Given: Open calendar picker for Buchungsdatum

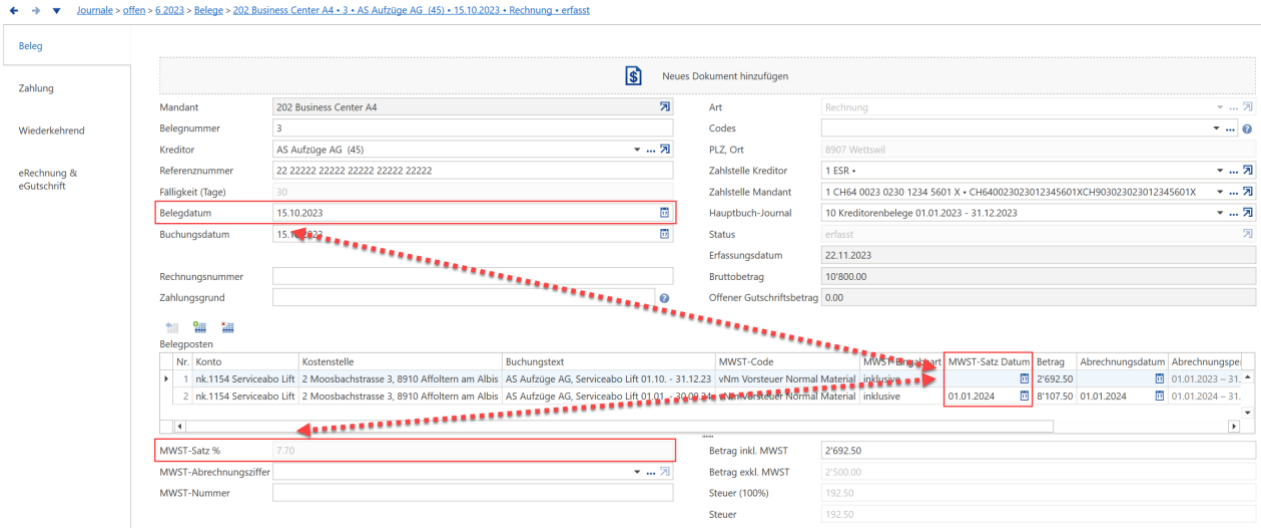Looking at the screenshot, I should click(x=663, y=235).
